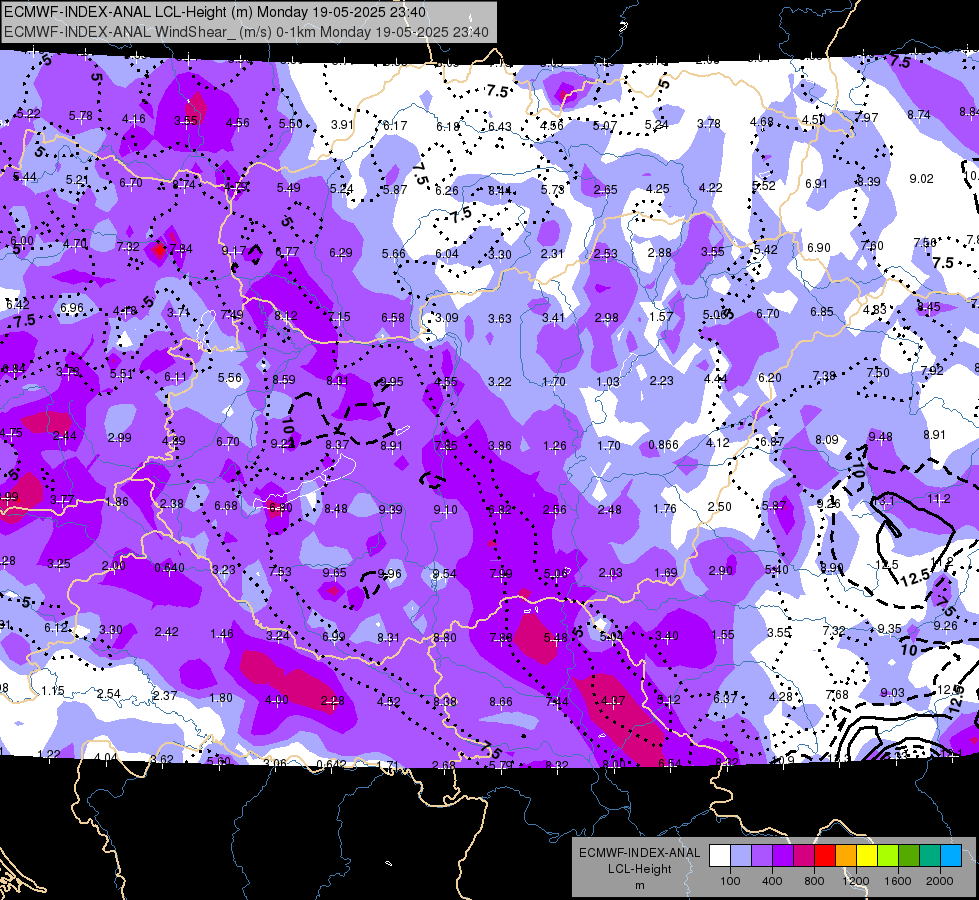This screenshot has width=979, height=900.
Task: Click the white swatch in the LCL-Height legend
Action: [719, 856]
